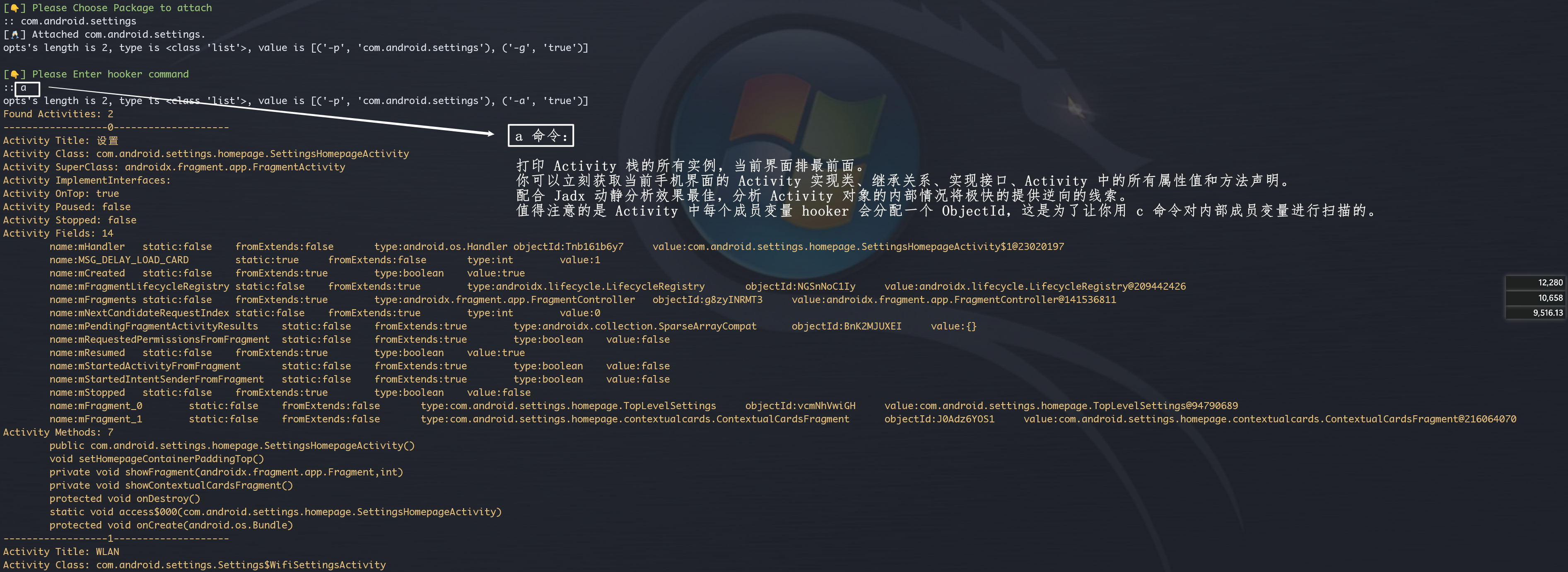Click the field name 'name:mStopped'
The image size is (1568, 572).
coord(87,393)
